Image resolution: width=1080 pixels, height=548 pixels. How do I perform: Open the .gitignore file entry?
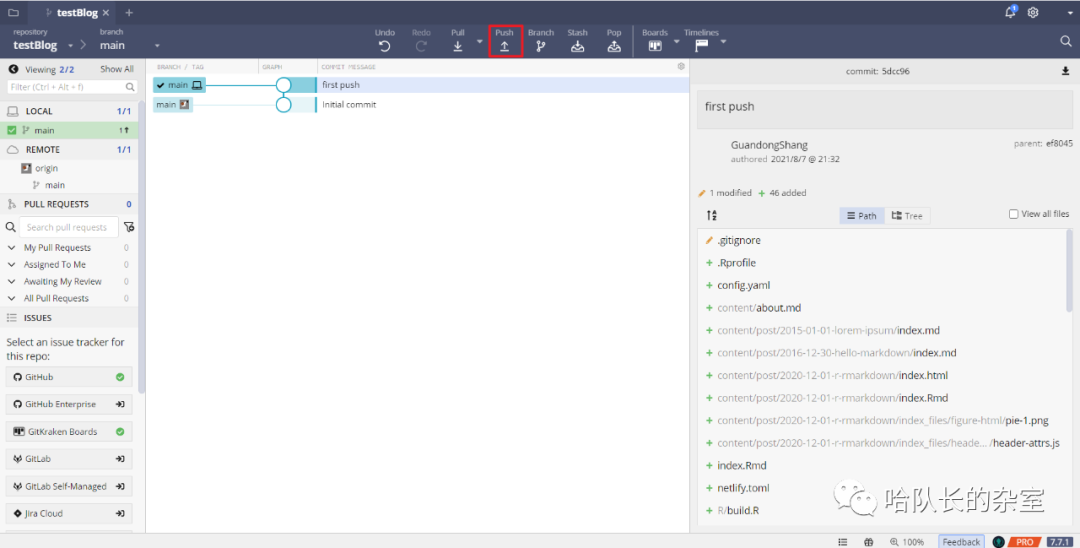[738, 240]
